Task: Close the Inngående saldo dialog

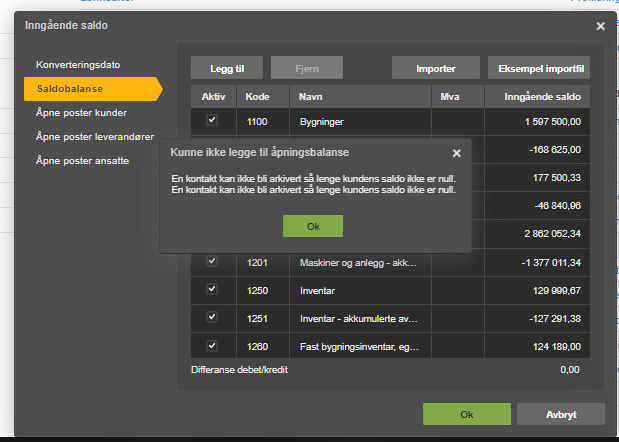Action: pos(600,26)
